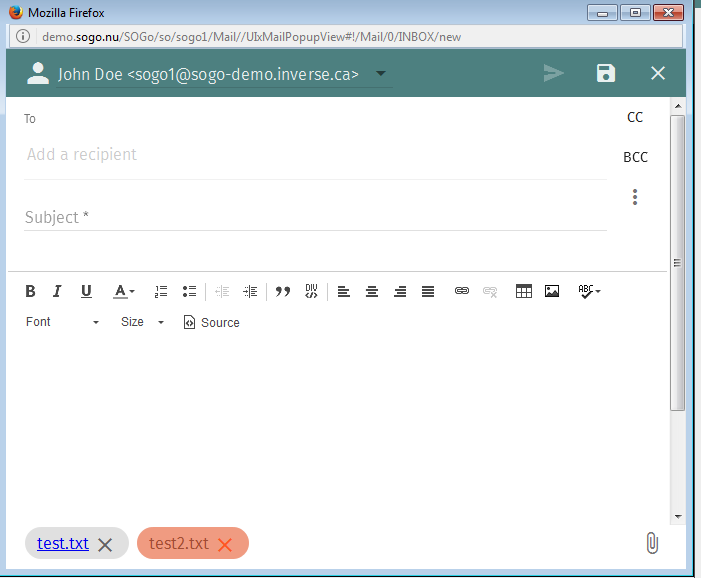Toggle underline text formatting

click(86, 291)
